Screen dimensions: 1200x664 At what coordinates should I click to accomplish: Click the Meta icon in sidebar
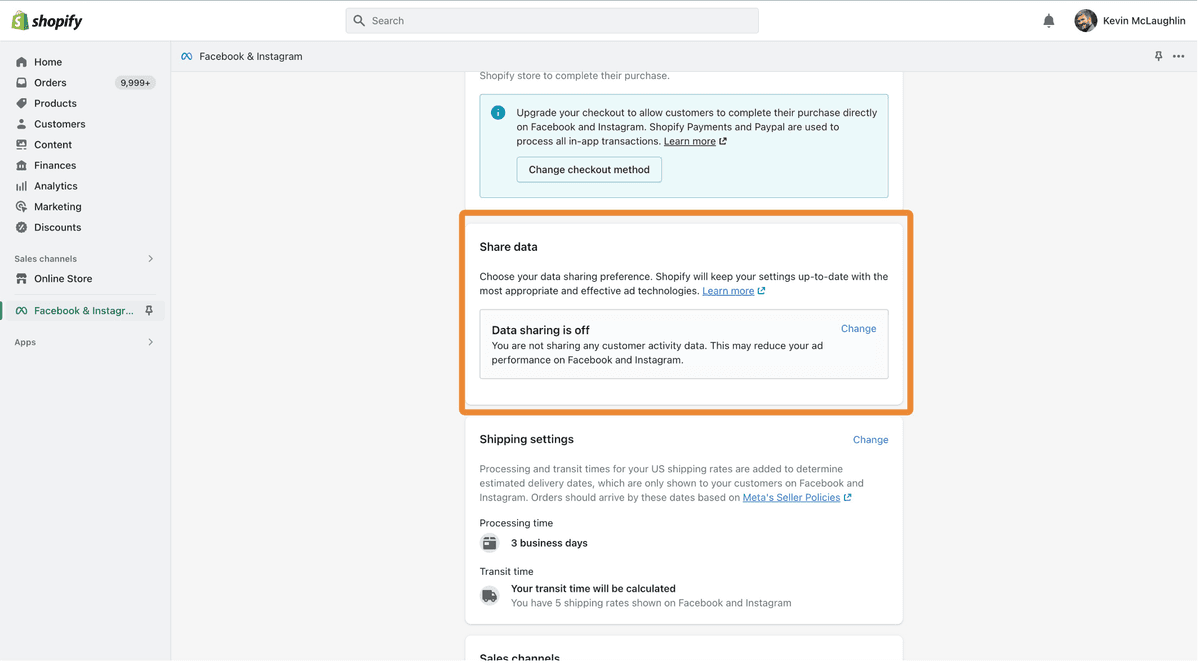point(22,311)
